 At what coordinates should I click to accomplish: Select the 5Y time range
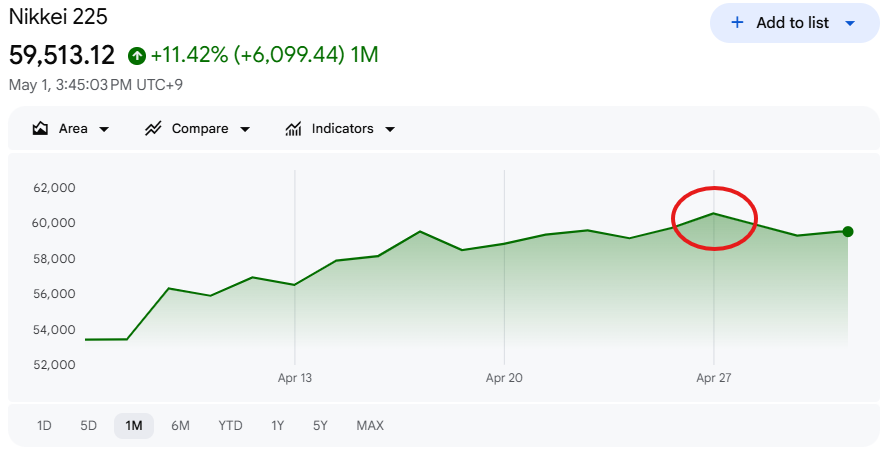320,426
